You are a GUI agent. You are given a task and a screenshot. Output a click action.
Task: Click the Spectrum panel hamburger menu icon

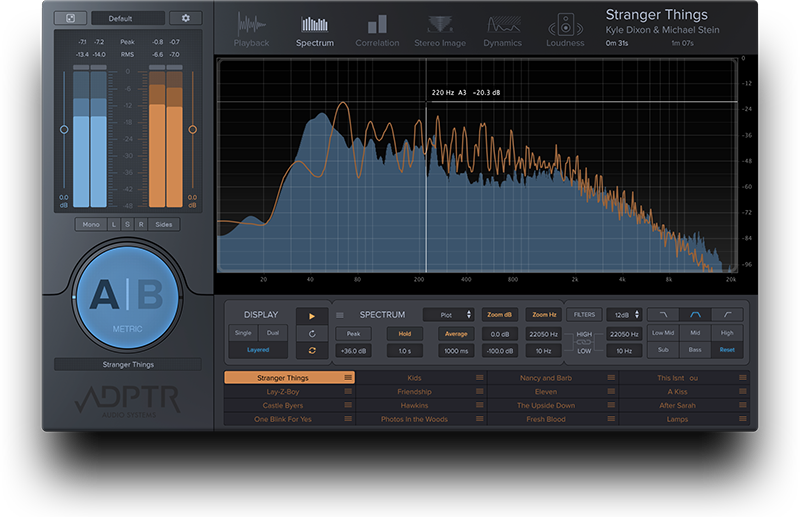(x=339, y=315)
